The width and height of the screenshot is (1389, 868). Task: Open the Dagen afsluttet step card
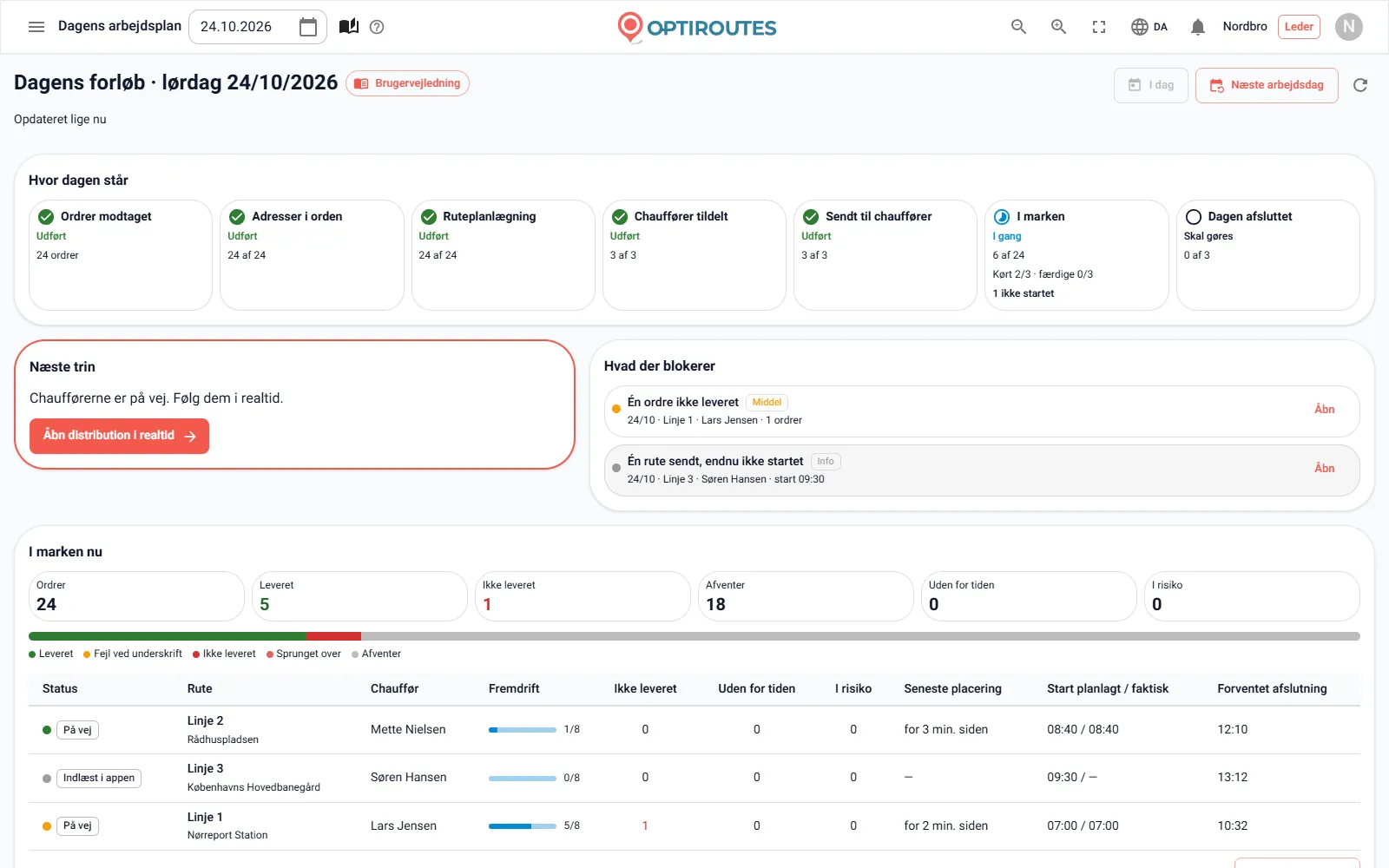(x=1268, y=255)
